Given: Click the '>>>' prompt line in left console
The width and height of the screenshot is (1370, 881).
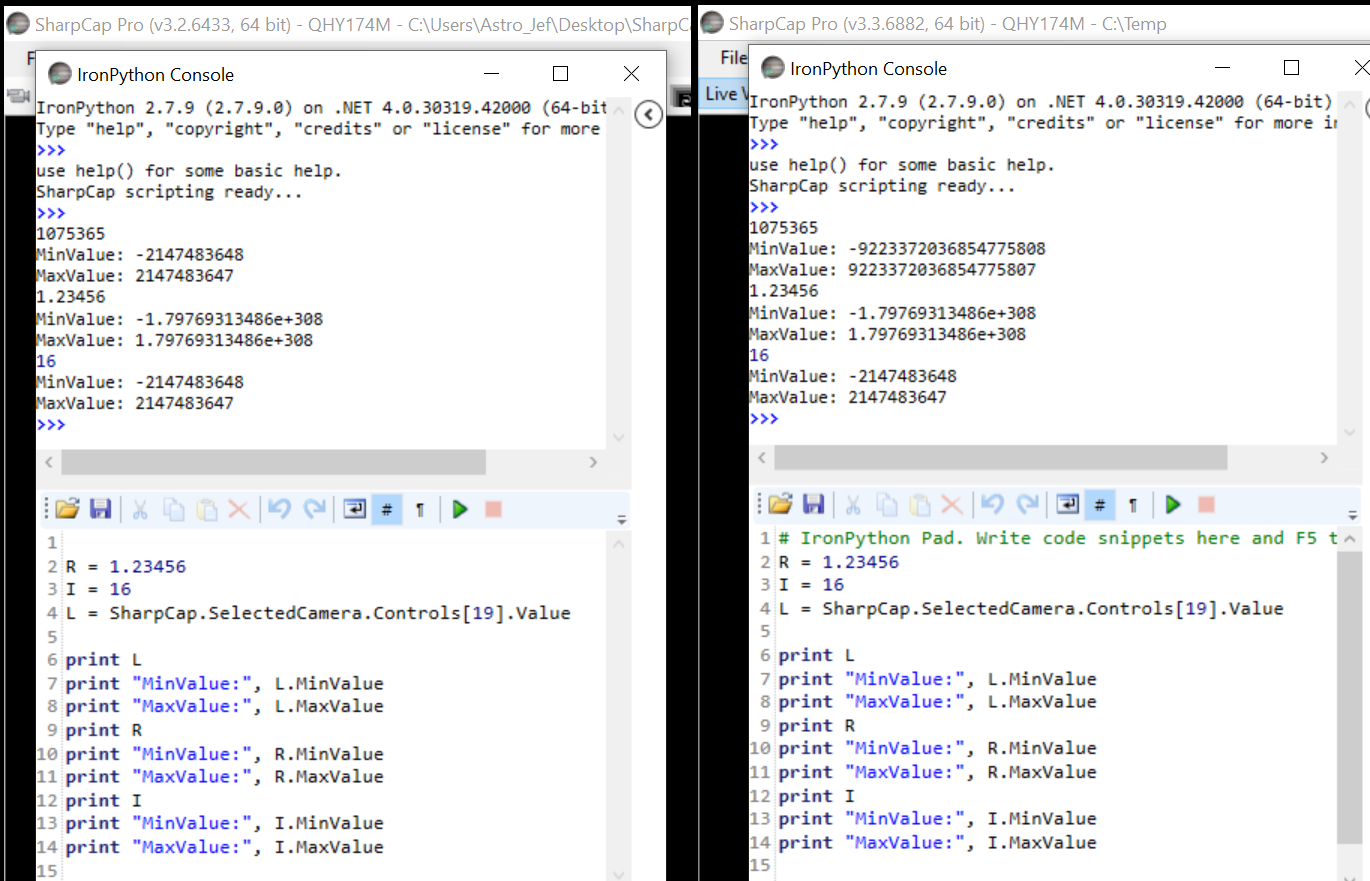Looking at the screenshot, I should (51, 425).
